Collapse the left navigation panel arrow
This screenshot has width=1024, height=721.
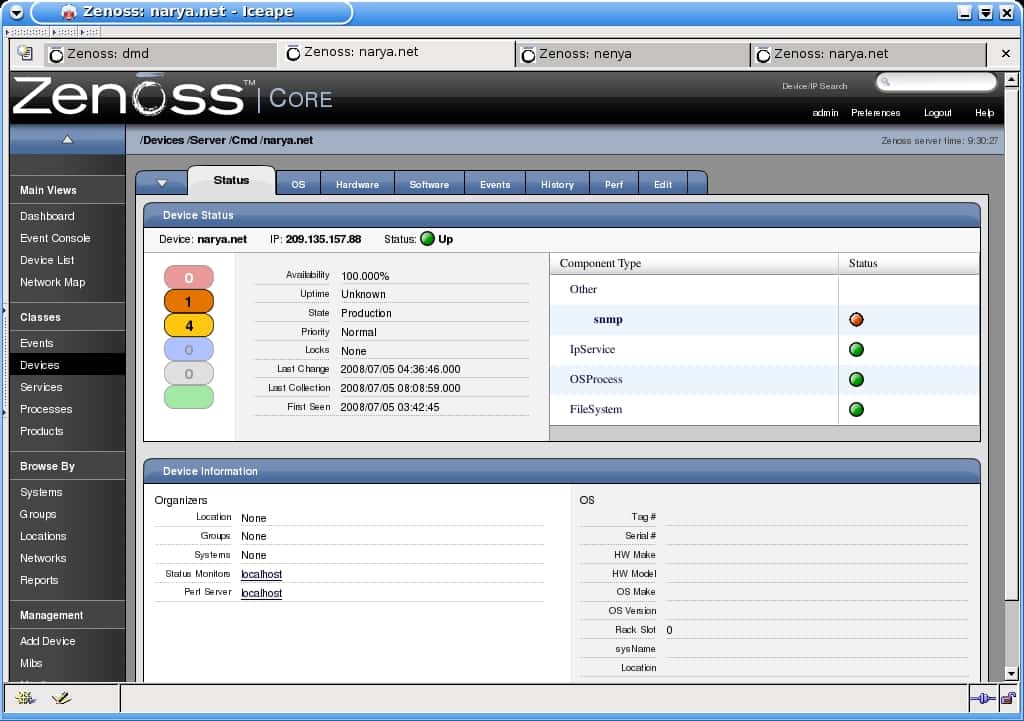point(67,139)
